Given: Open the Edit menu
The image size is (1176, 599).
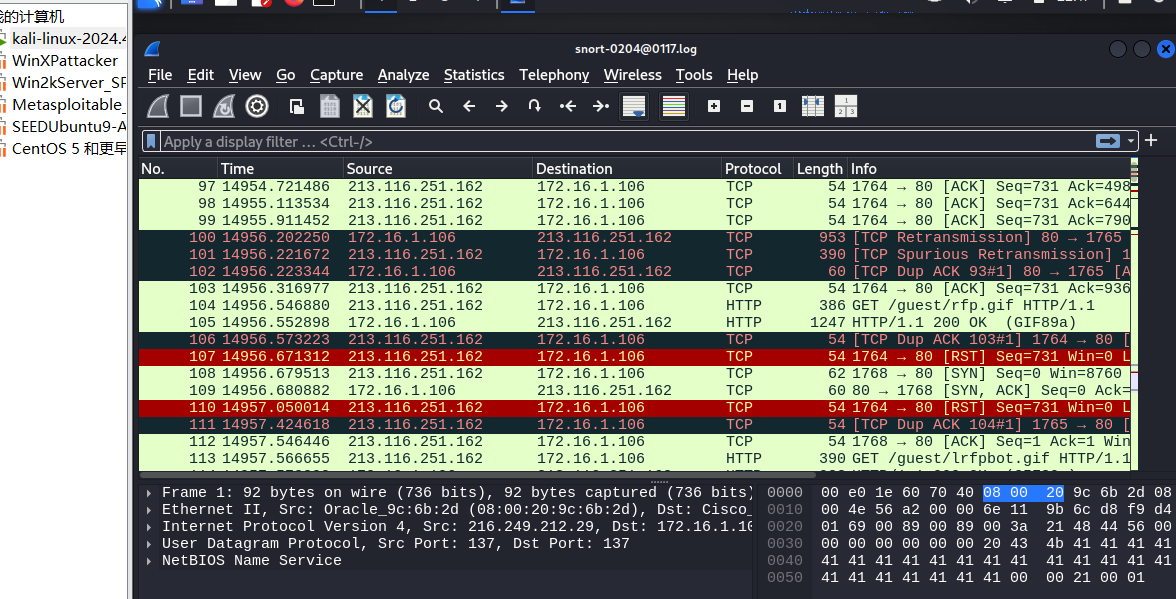Looking at the screenshot, I should [200, 75].
